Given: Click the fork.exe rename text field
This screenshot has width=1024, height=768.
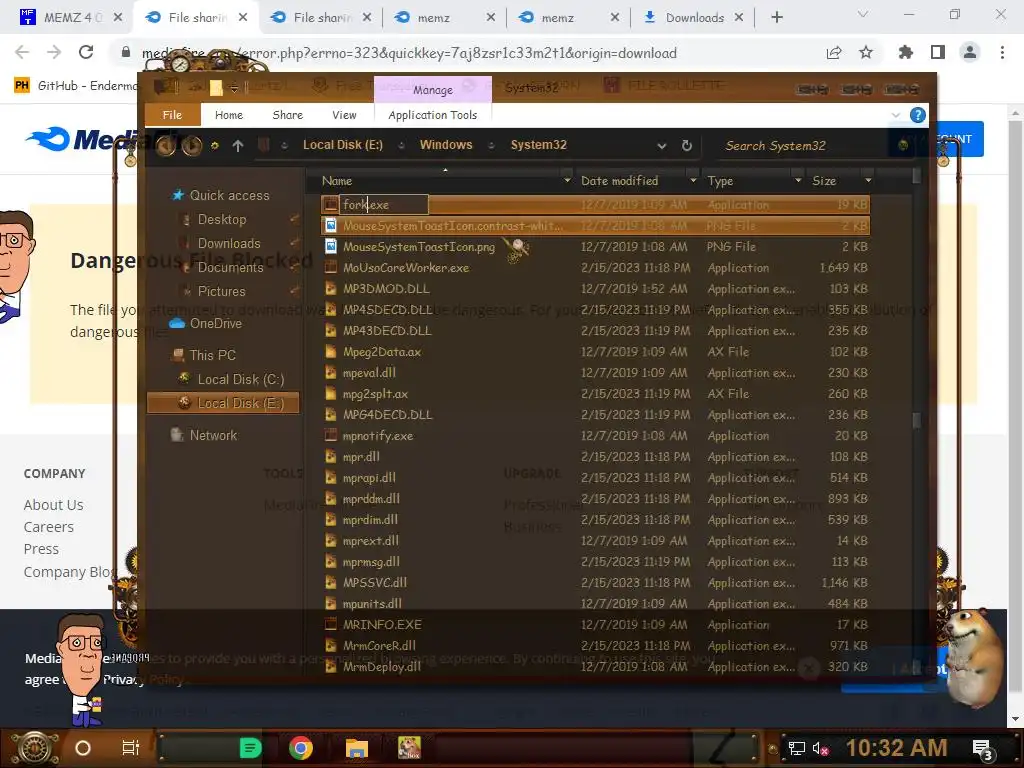Looking at the screenshot, I should point(384,205).
